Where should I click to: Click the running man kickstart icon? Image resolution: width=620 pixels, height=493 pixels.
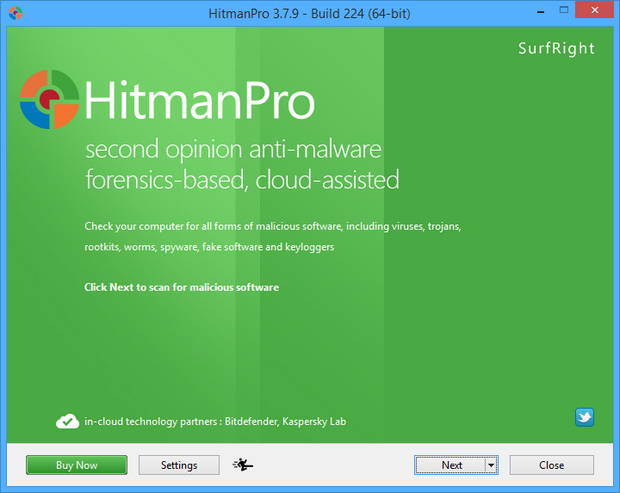pyautogui.click(x=243, y=465)
